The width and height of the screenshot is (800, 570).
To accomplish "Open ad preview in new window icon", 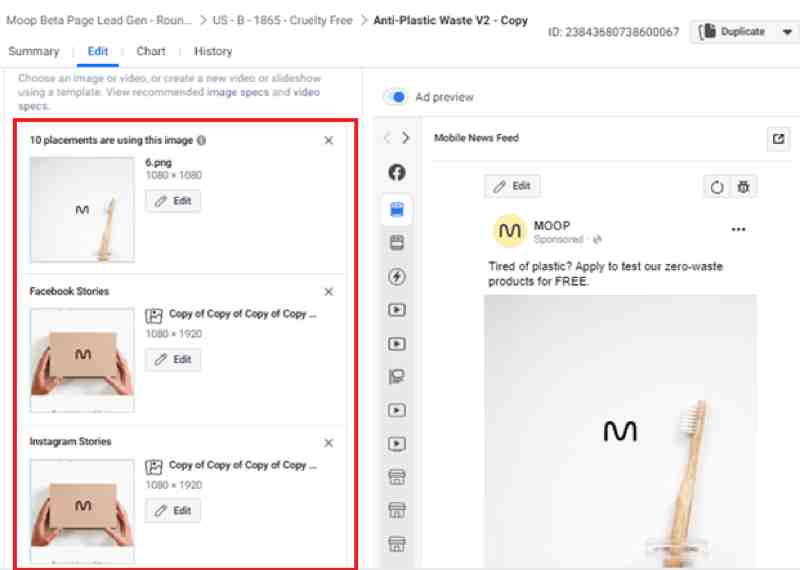I will 778,139.
